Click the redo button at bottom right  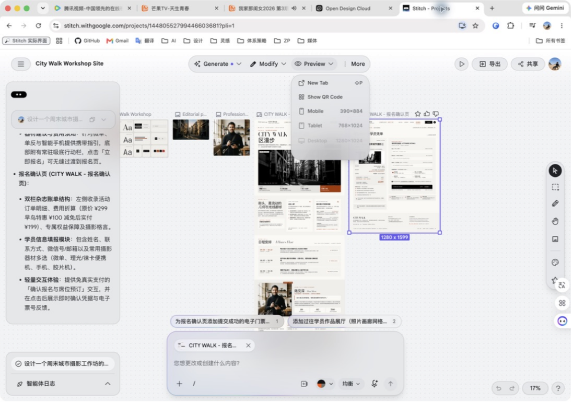pos(512,388)
